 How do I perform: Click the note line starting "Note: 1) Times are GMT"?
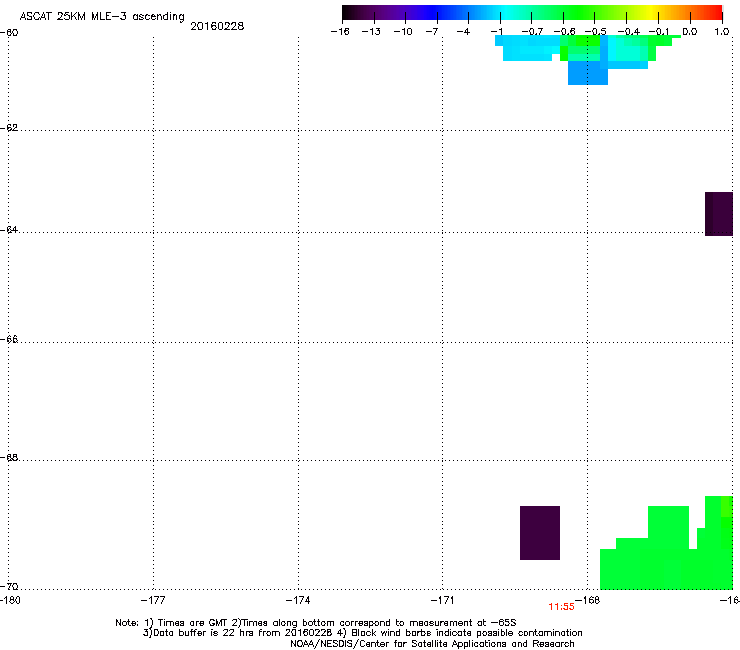pos(316,623)
